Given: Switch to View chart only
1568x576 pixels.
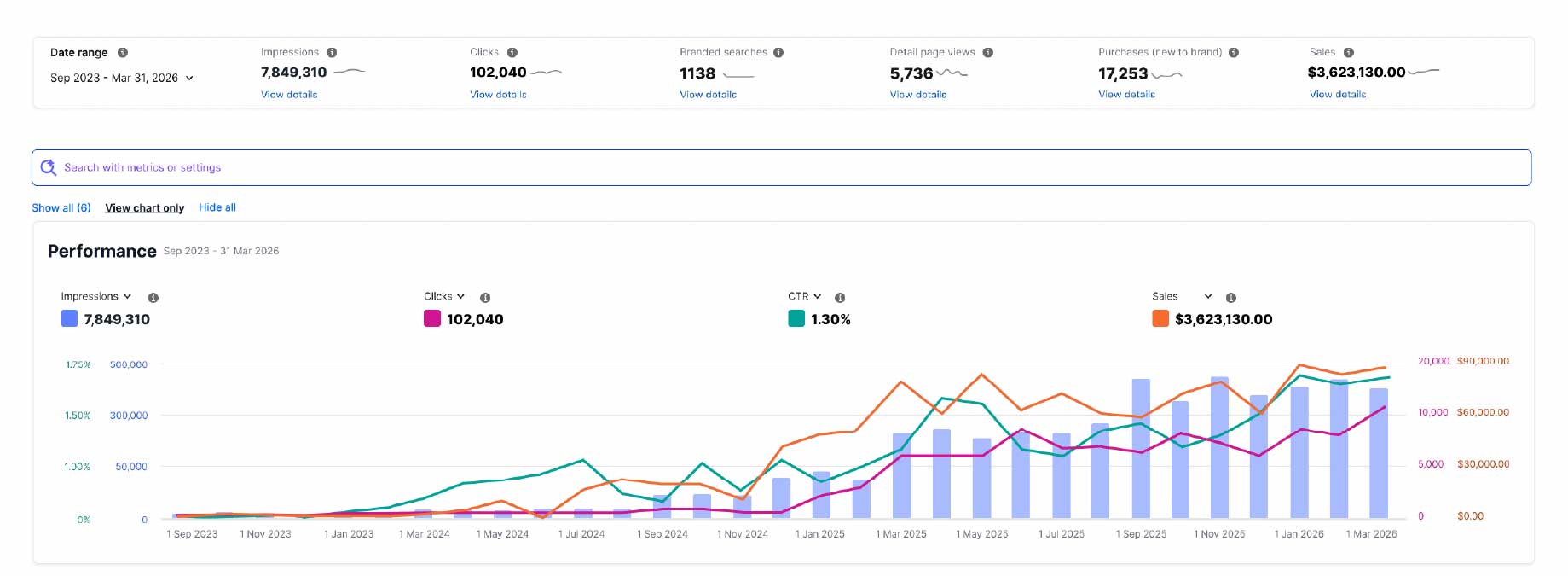Looking at the screenshot, I should (x=145, y=208).
